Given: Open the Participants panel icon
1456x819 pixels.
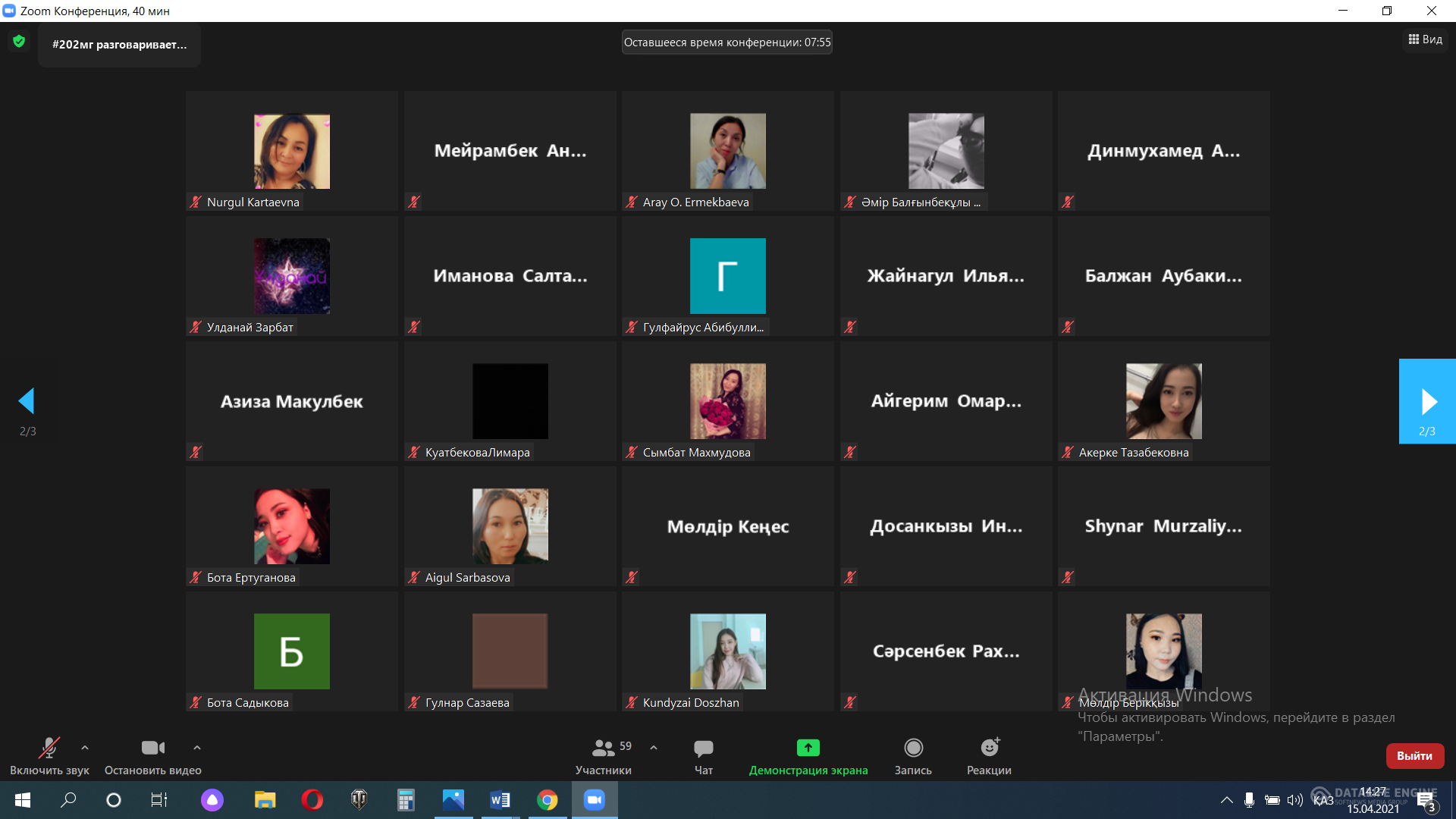Looking at the screenshot, I should [603, 748].
